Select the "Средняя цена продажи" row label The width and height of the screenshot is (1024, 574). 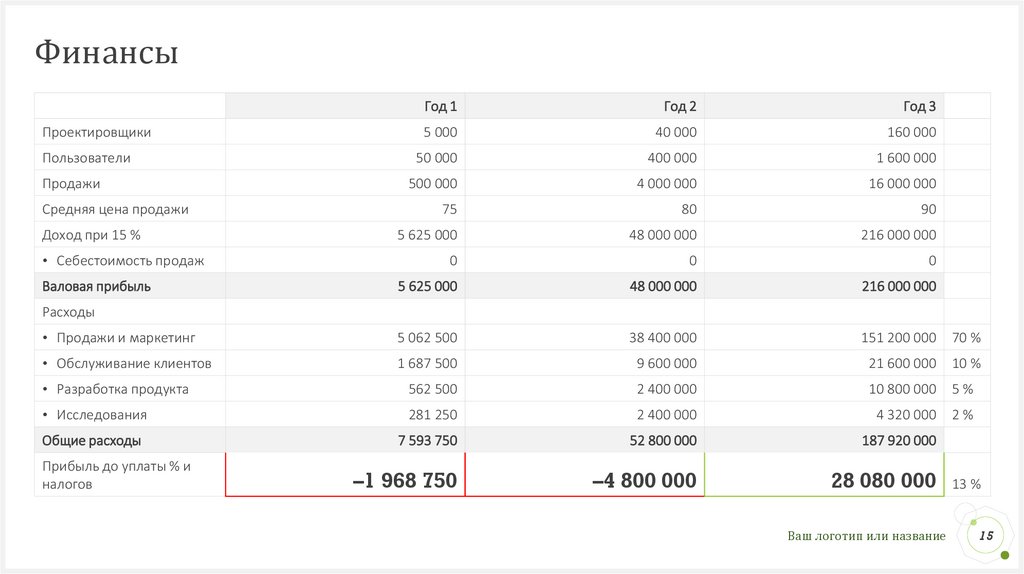click(x=115, y=209)
